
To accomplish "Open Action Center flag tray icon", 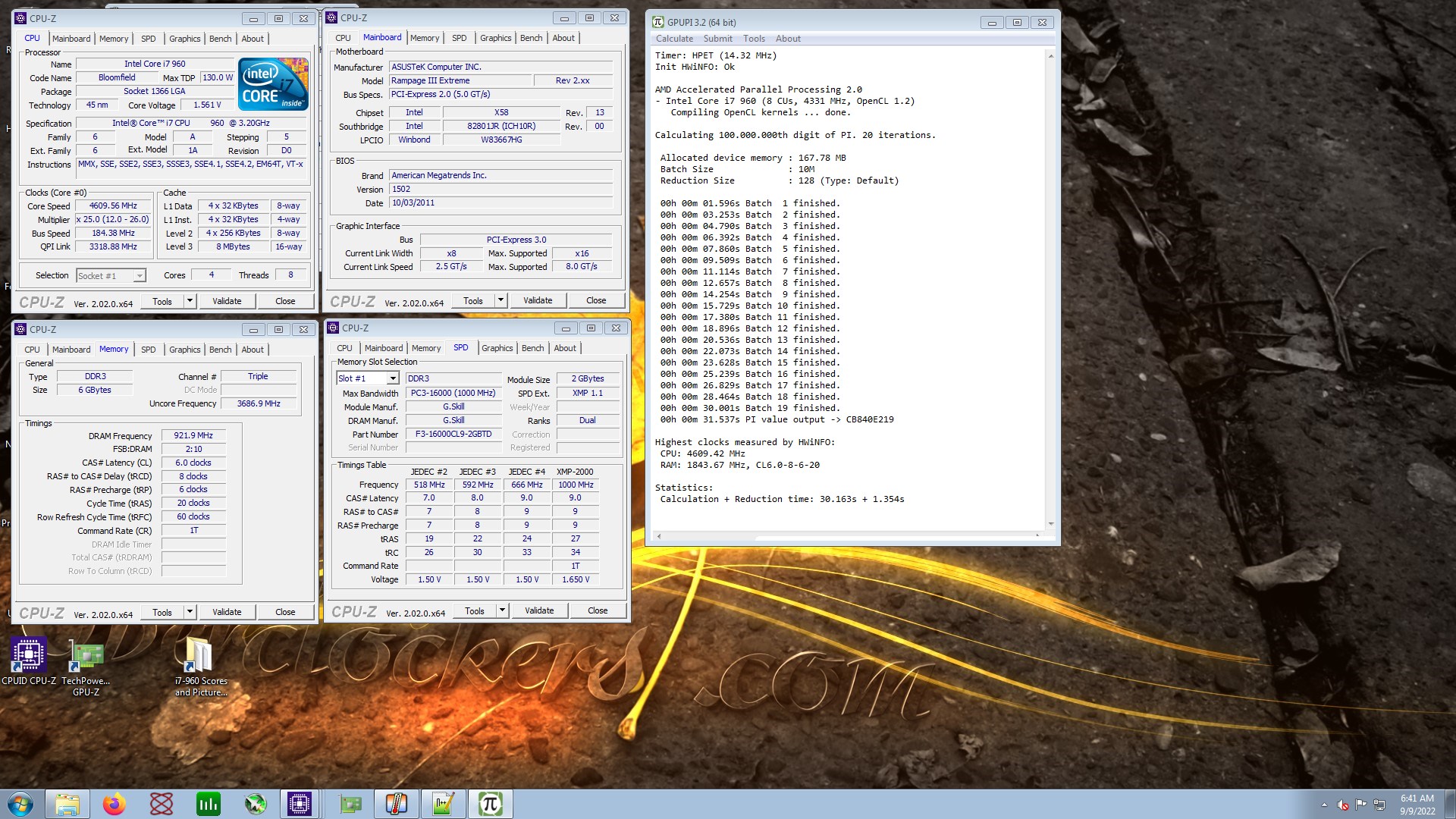I will pos(1360,805).
